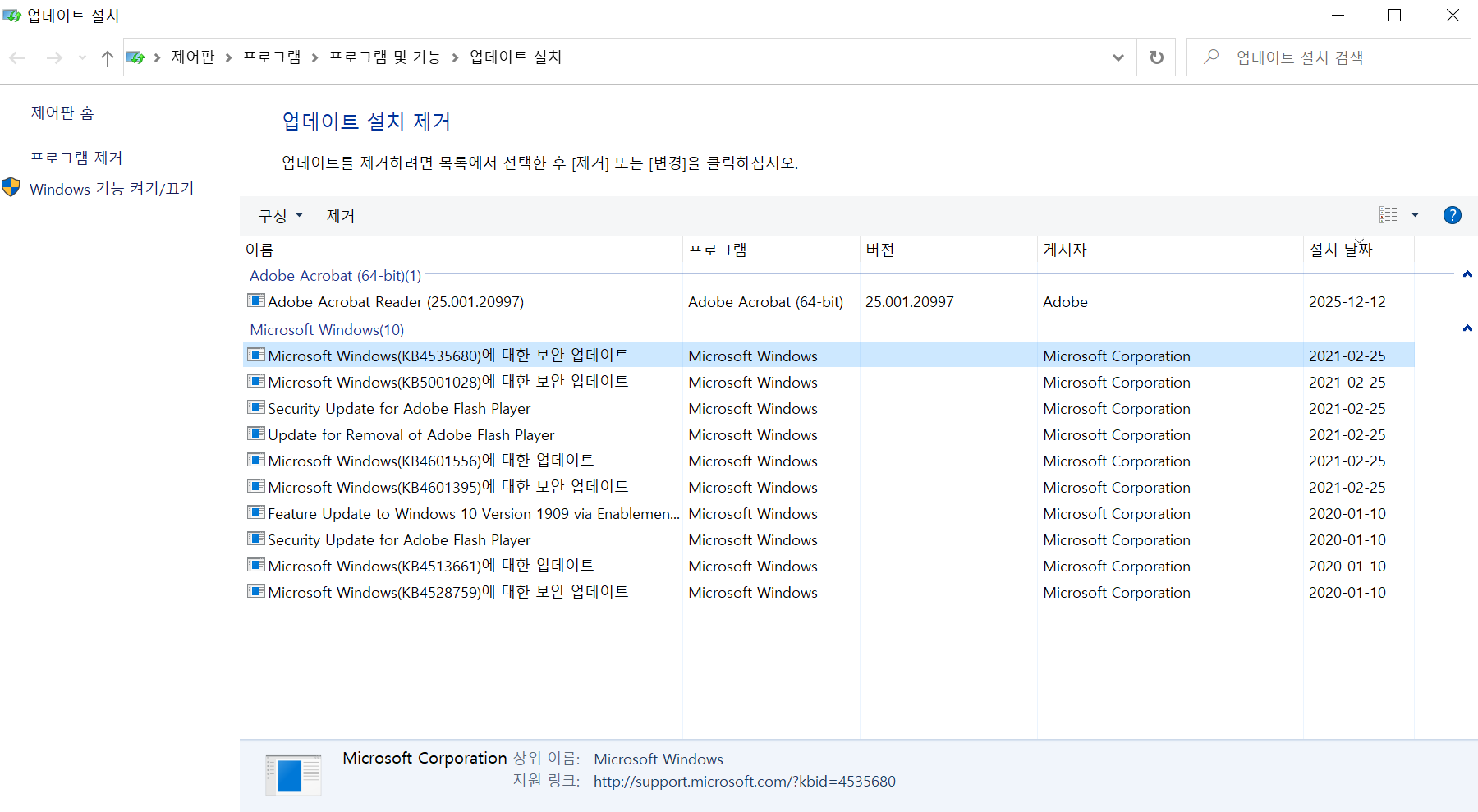Open Windows 기능 켜기/끄기 link
1478x812 pixels.
click(112, 189)
